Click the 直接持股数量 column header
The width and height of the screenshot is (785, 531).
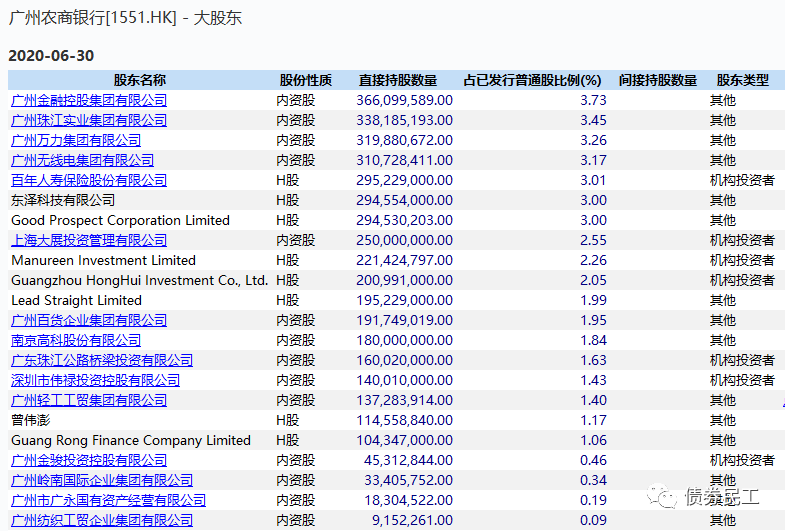tap(397, 80)
